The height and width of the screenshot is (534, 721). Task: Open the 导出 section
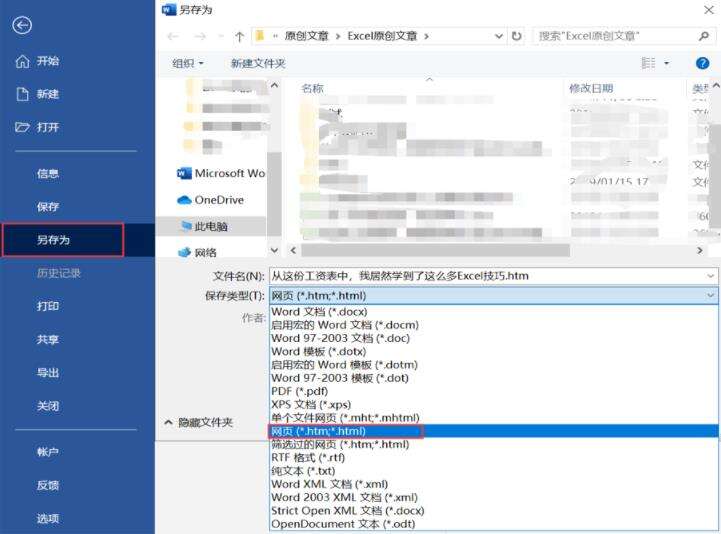click(x=48, y=373)
